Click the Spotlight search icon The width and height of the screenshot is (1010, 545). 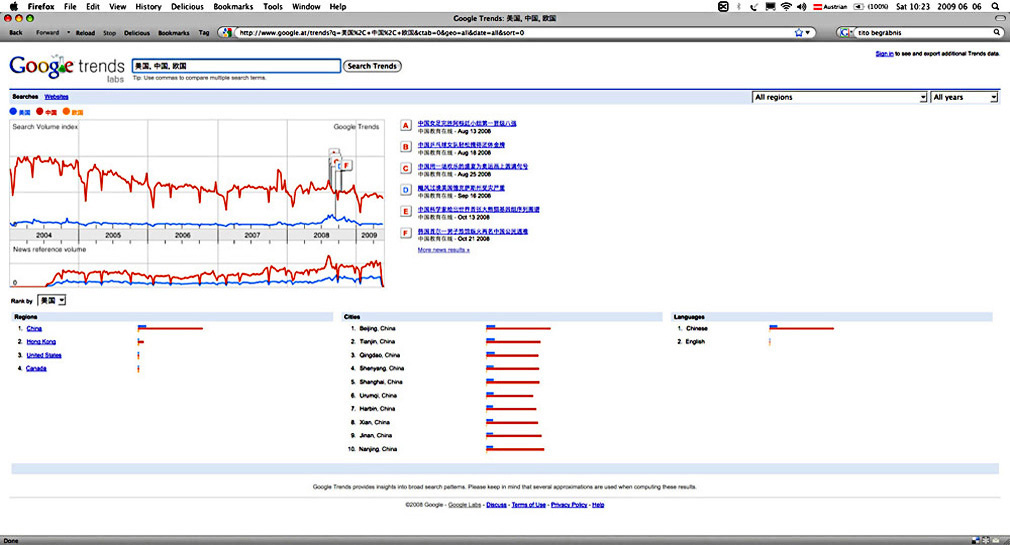pyautogui.click(x=995, y=6)
